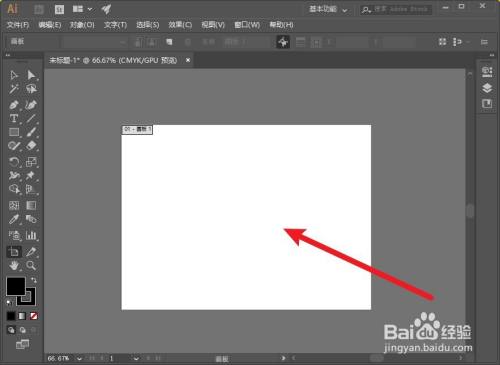Choose the Lasso tool
500x365 pixels.
coord(31,89)
